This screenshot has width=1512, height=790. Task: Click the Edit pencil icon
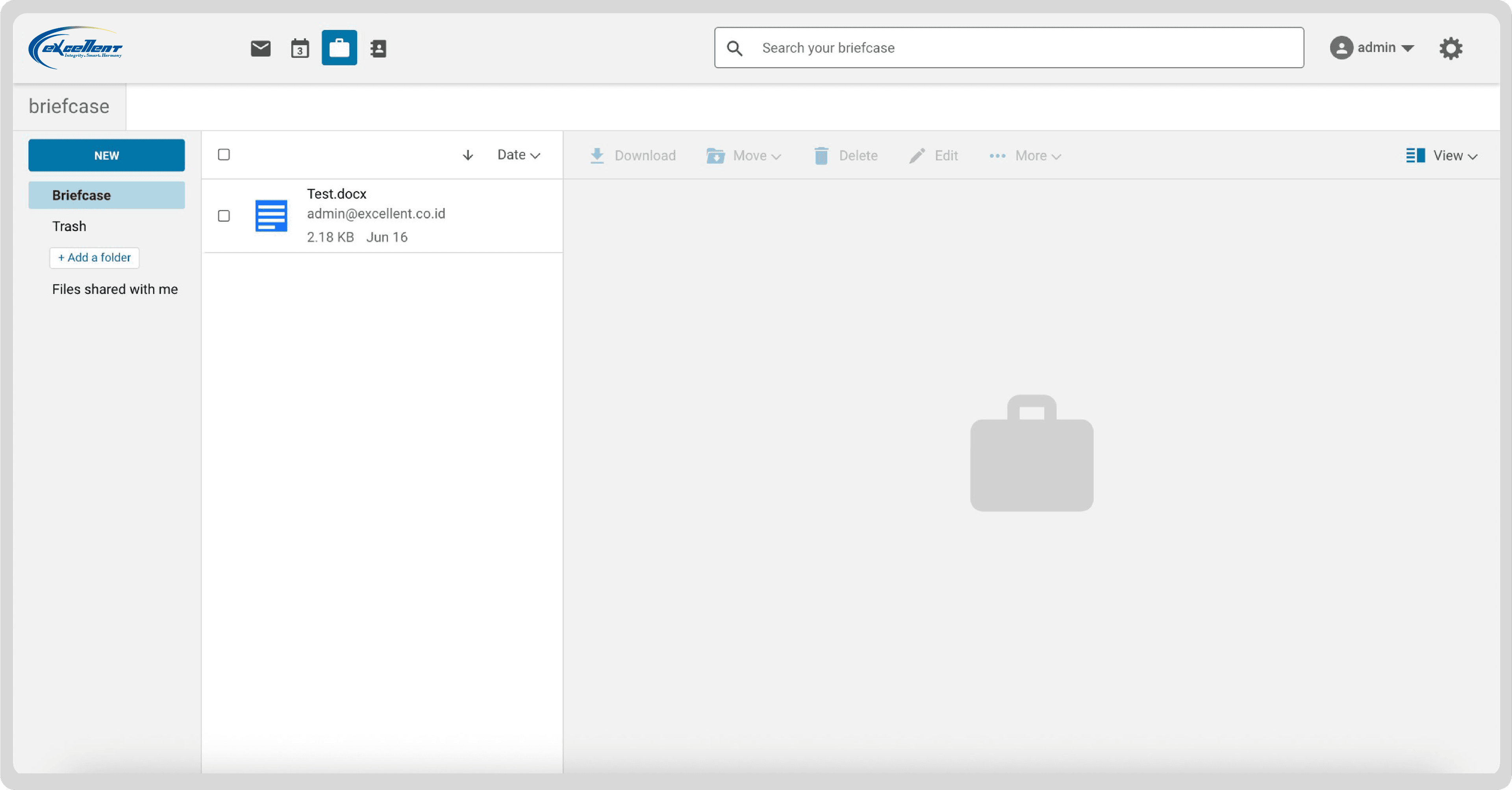[x=916, y=156]
